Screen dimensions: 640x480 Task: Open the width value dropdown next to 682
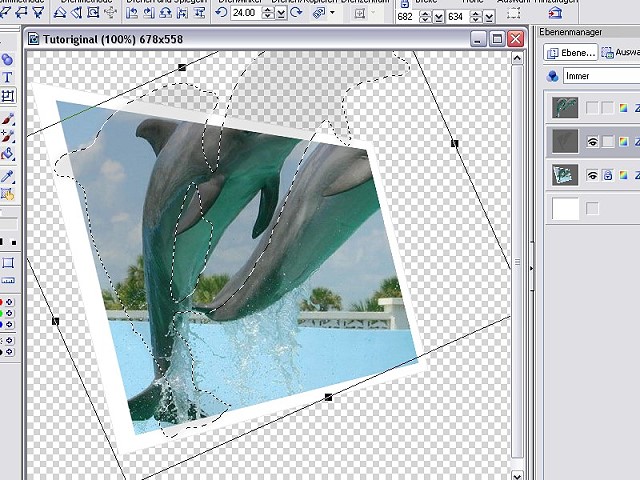click(438, 17)
